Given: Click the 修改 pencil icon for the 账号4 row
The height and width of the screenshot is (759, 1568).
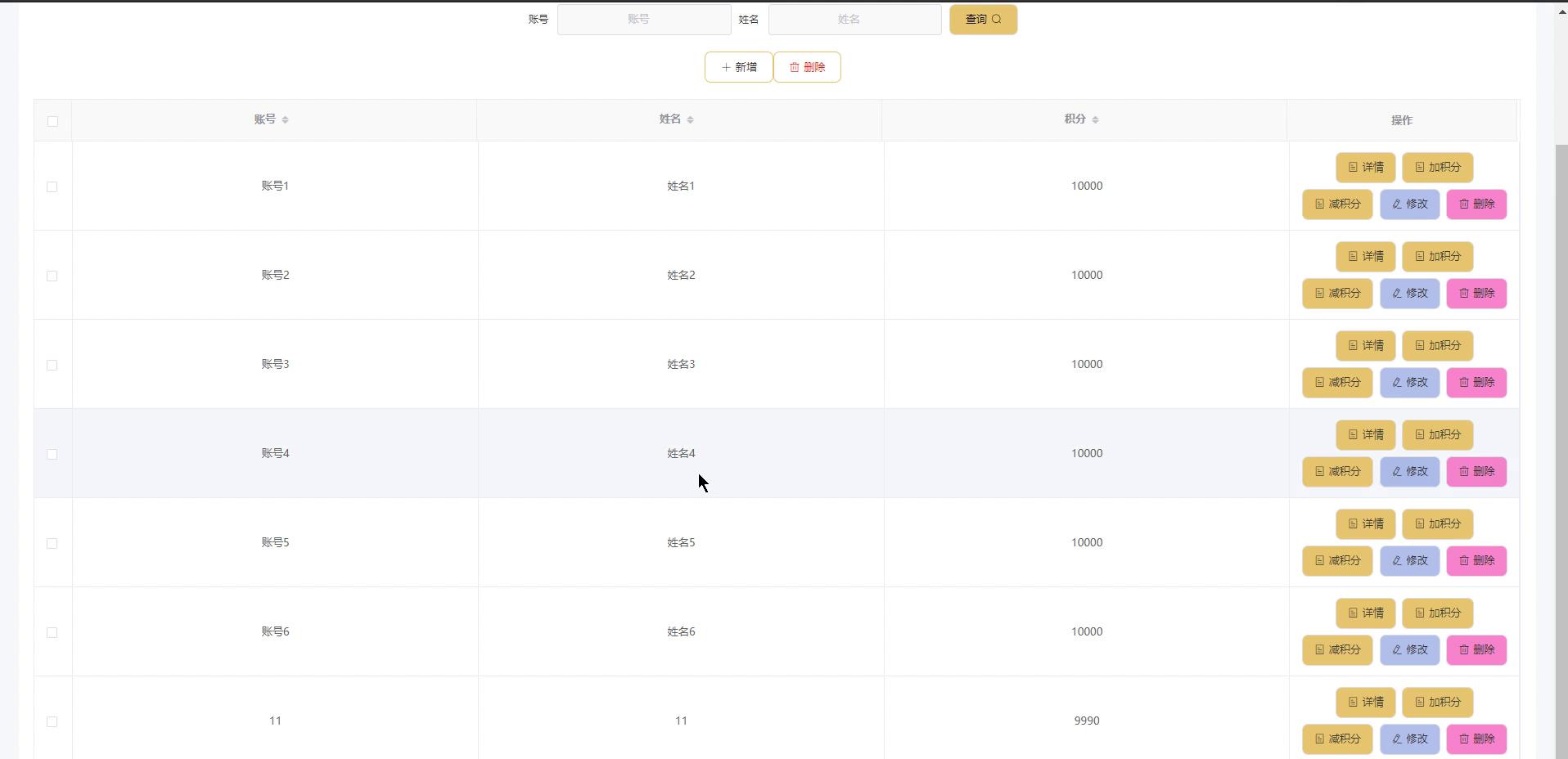Looking at the screenshot, I should [x=1397, y=472].
